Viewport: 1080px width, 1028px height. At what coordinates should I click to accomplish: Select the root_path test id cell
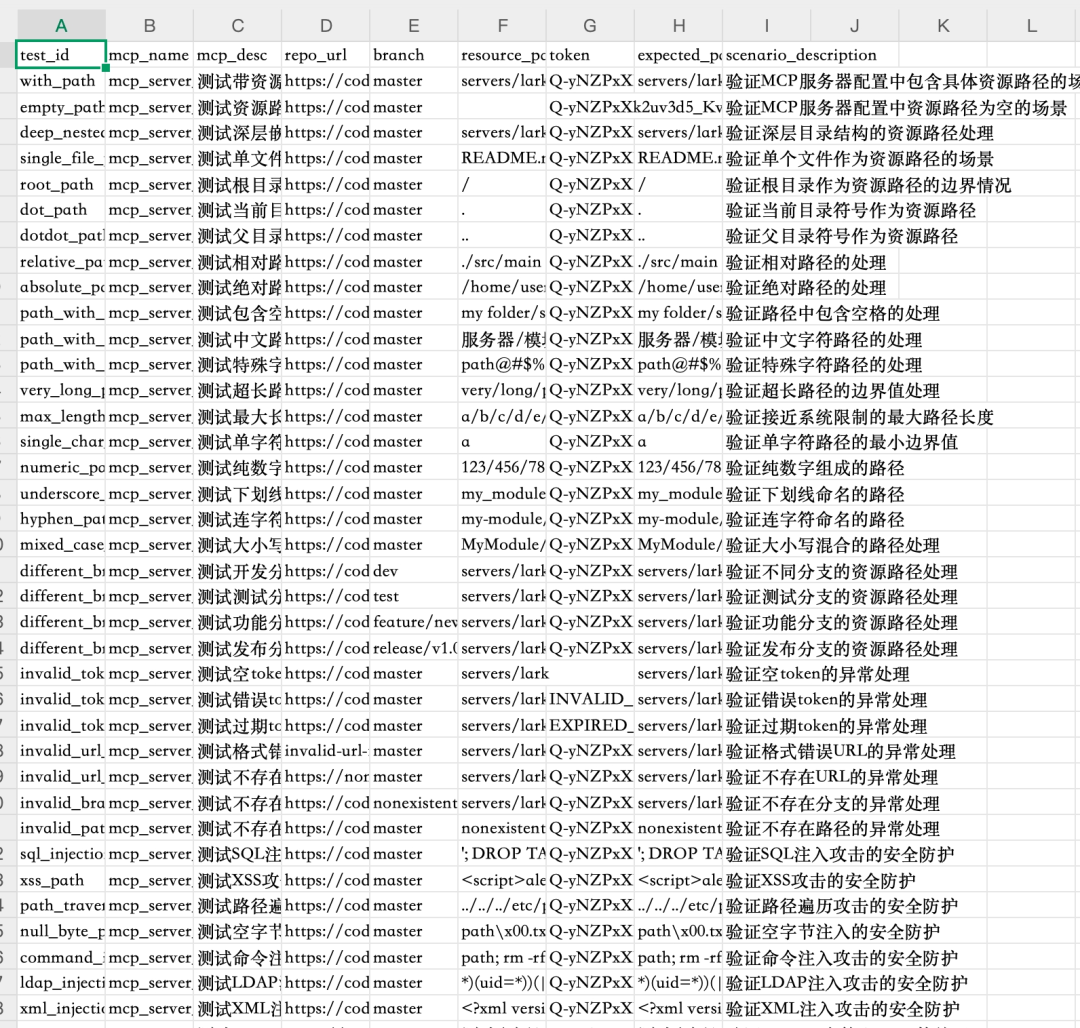pyautogui.click(x=61, y=184)
